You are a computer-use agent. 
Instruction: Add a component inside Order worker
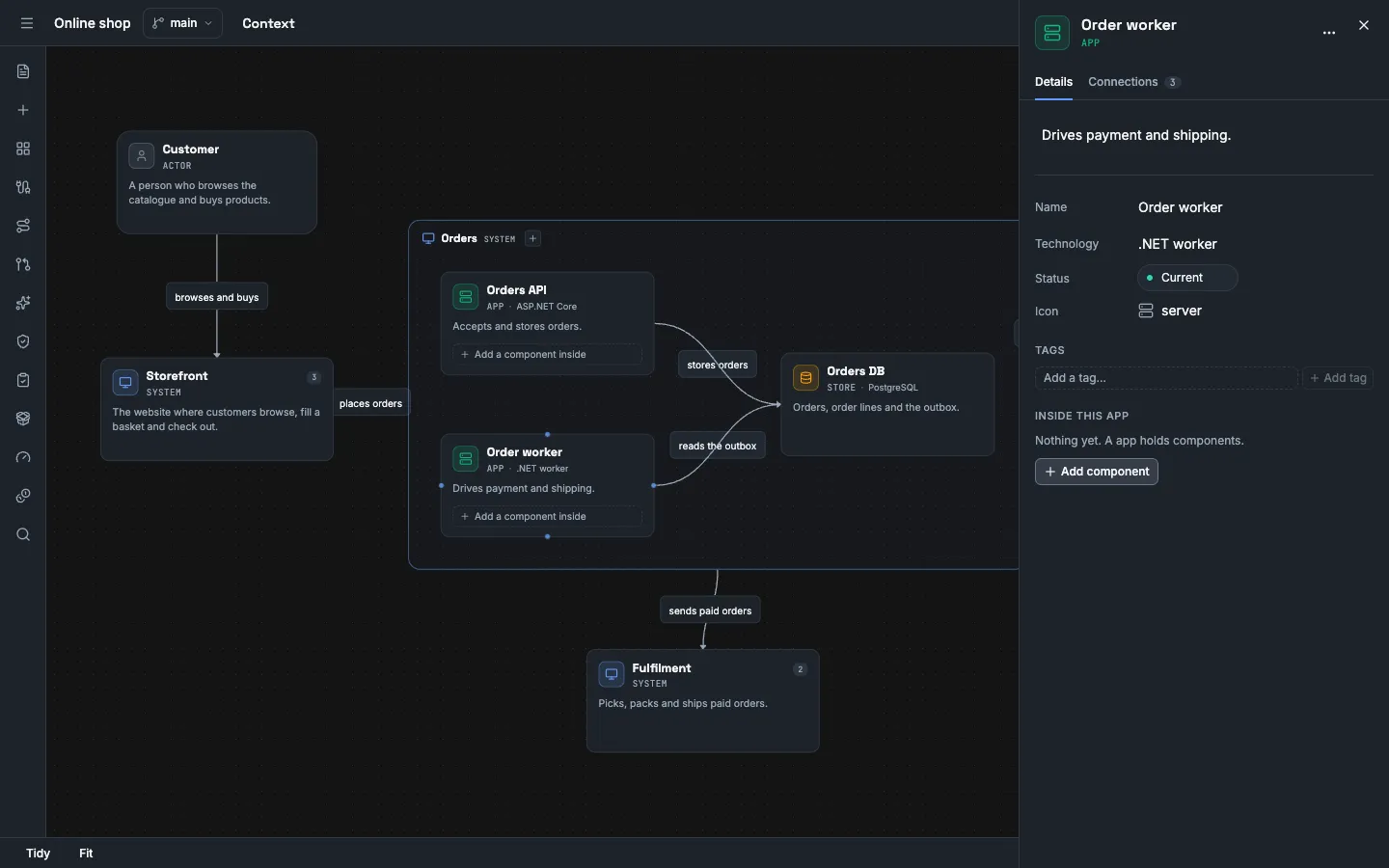click(547, 516)
